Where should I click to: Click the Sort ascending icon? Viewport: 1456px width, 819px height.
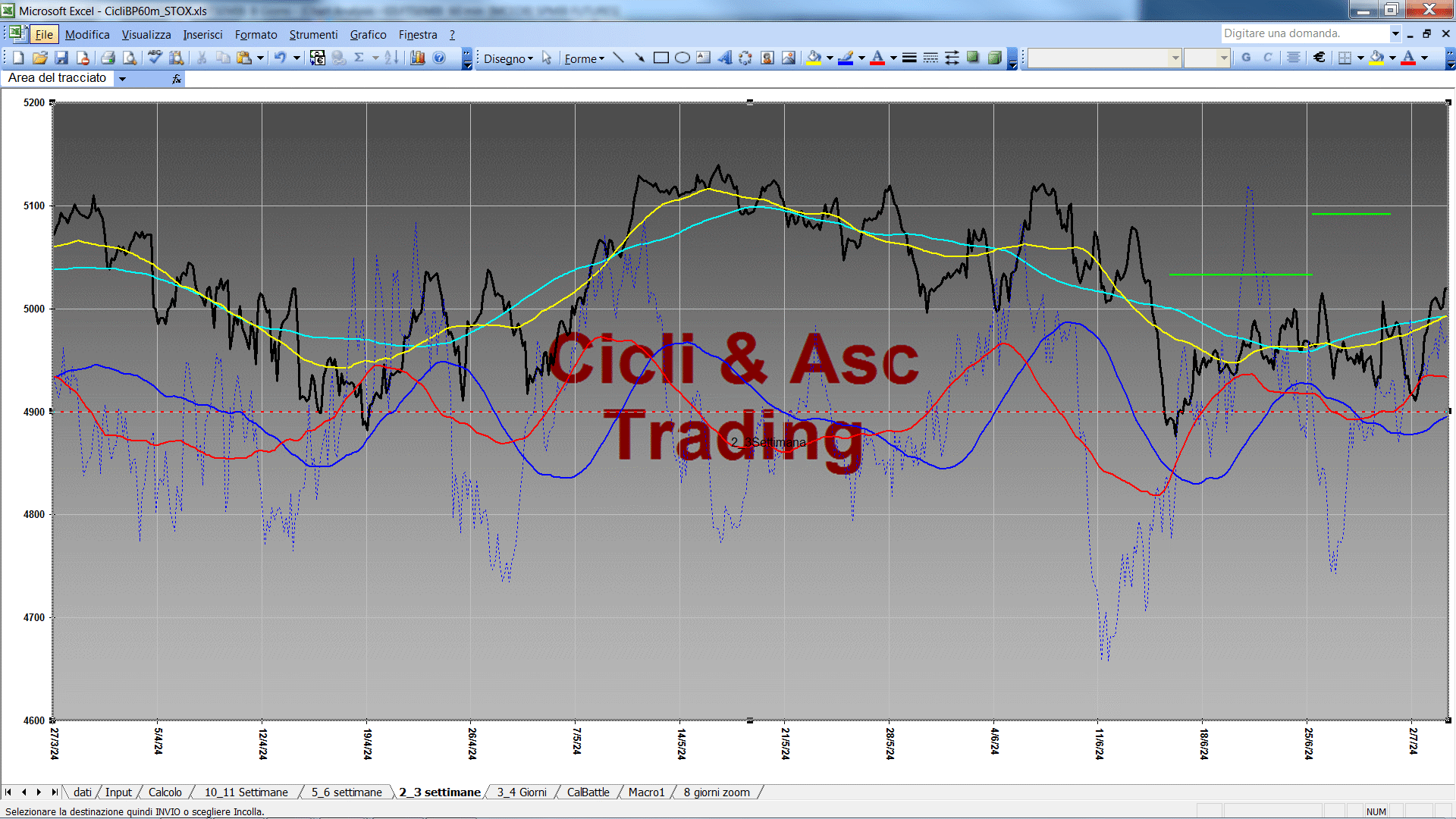(x=391, y=58)
